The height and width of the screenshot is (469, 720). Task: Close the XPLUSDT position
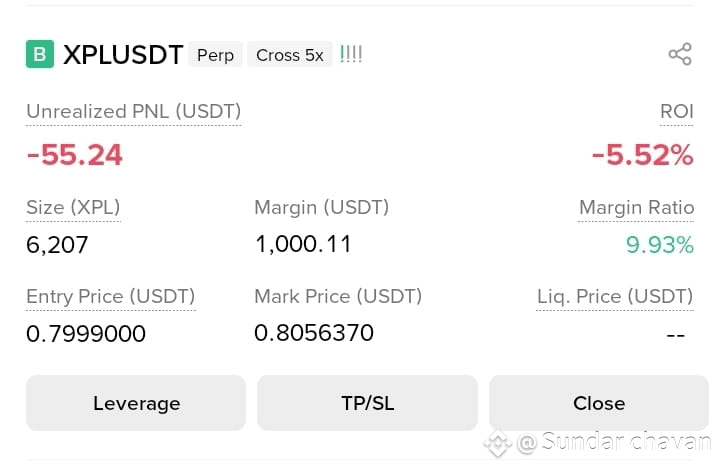click(x=599, y=403)
